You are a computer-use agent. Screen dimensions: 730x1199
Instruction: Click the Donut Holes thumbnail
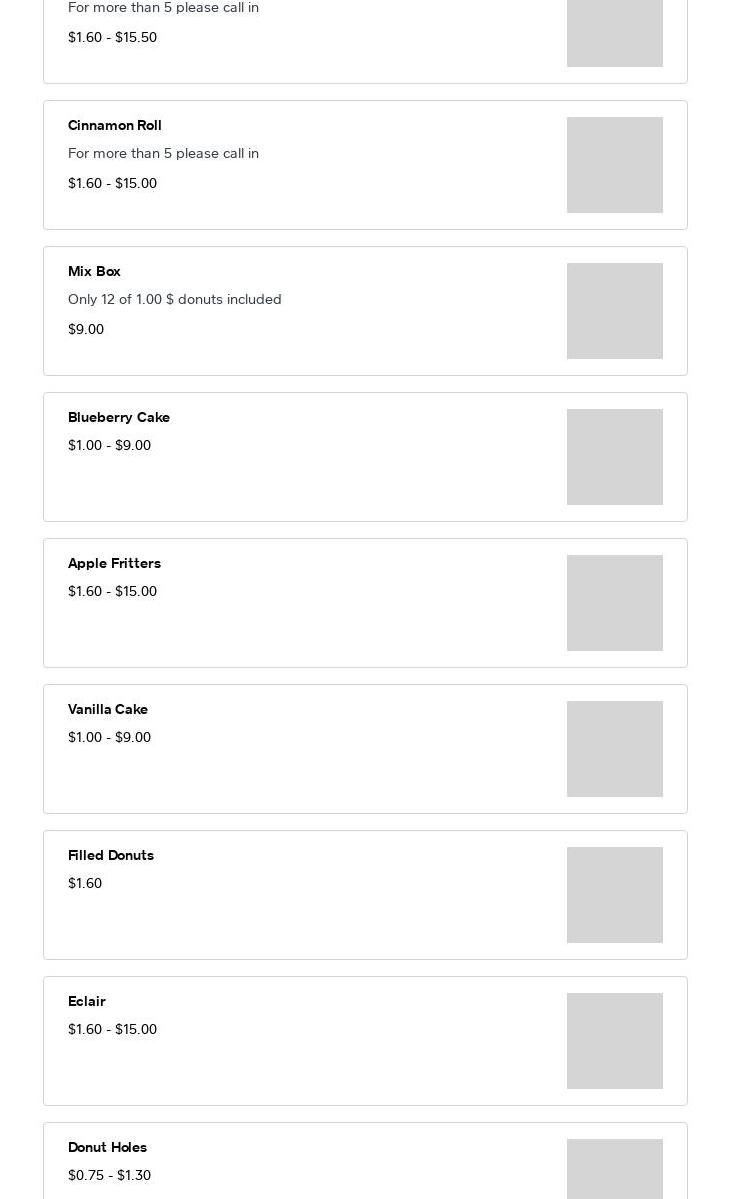tap(614, 1170)
